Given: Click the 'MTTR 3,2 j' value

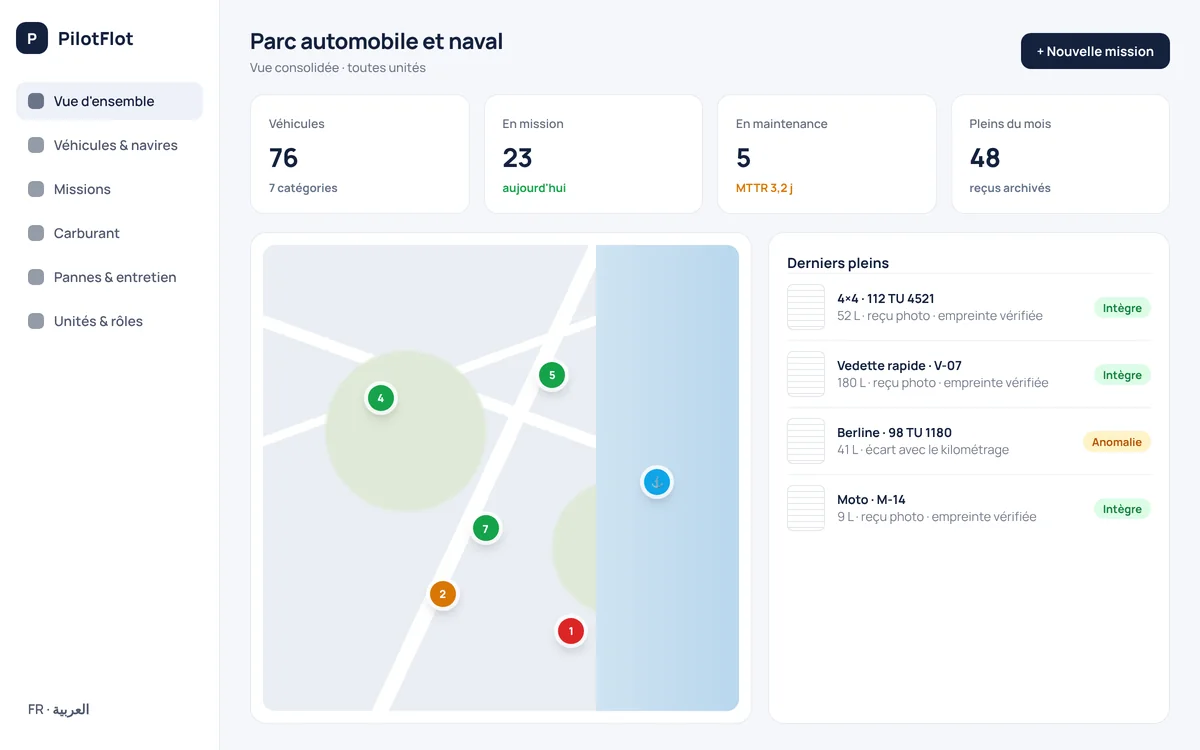Looking at the screenshot, I should click(x=764, y=188).
